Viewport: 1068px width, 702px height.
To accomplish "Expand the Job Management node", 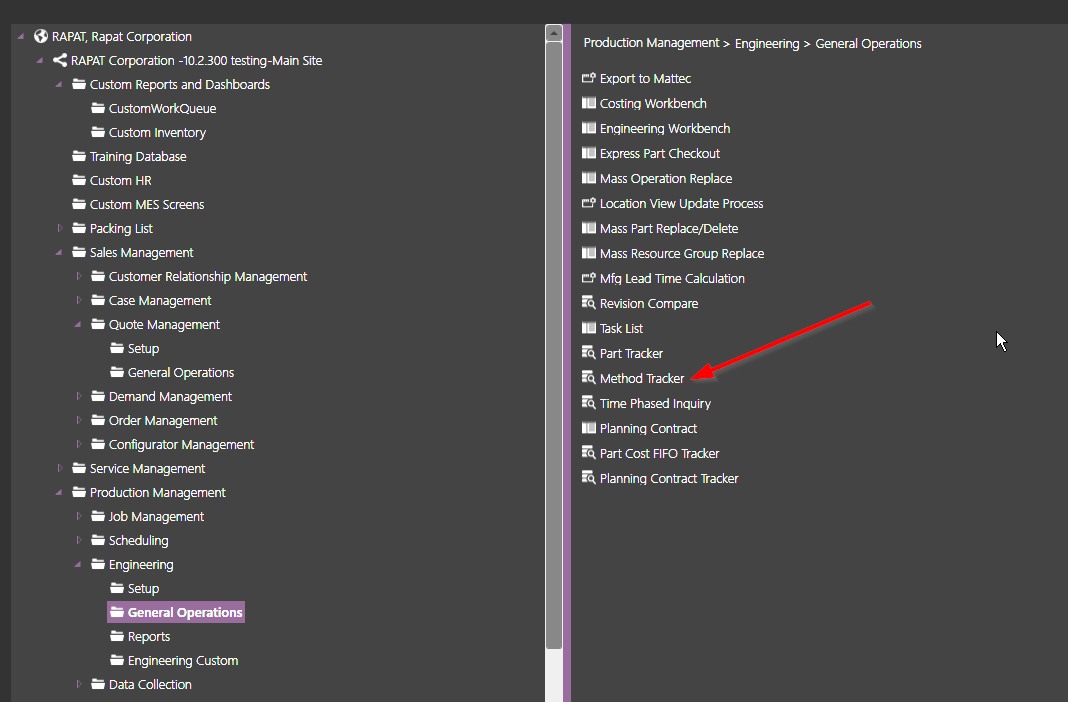I will click(78, 516).
